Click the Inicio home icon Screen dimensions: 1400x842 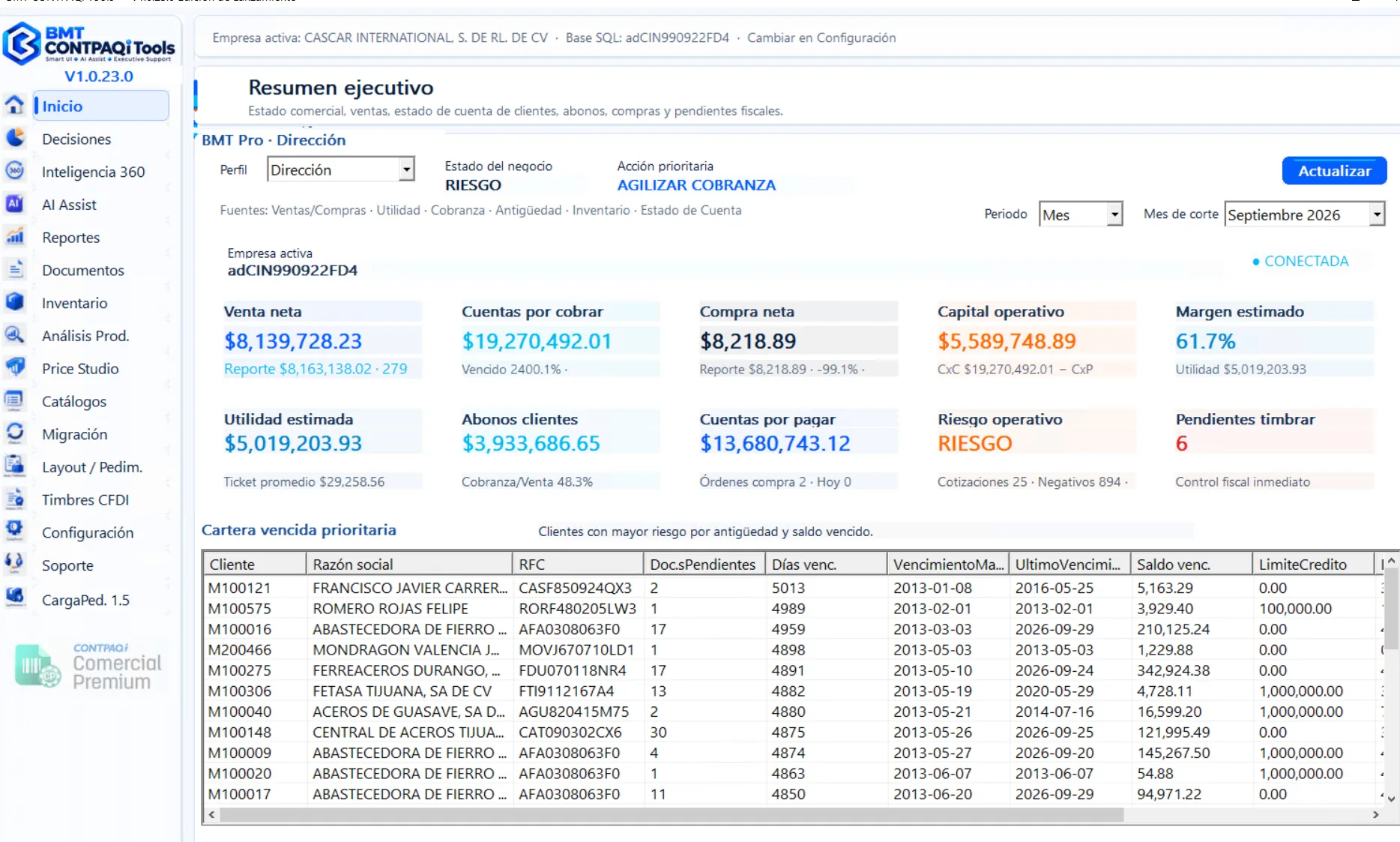pyautogui.click(x=14, y=105)
